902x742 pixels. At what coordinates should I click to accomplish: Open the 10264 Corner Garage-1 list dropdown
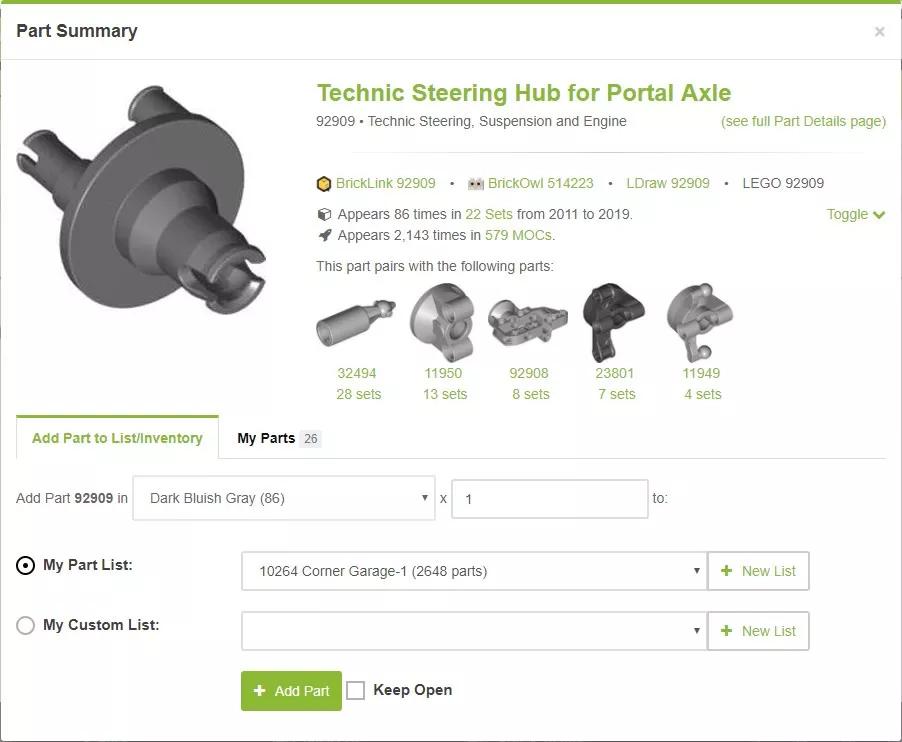click(474, 571)
